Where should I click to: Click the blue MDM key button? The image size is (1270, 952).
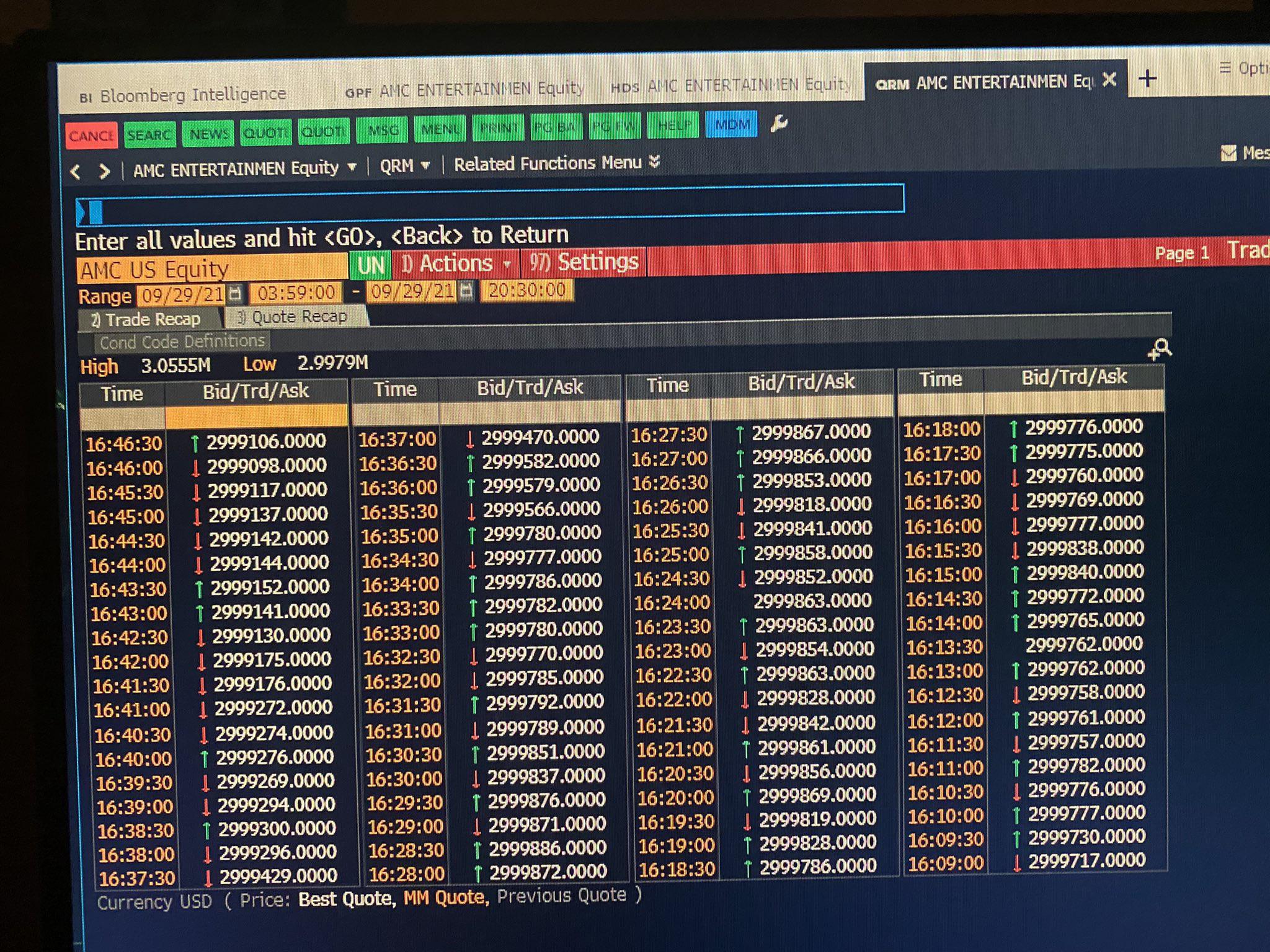click(x=731, y=125)
